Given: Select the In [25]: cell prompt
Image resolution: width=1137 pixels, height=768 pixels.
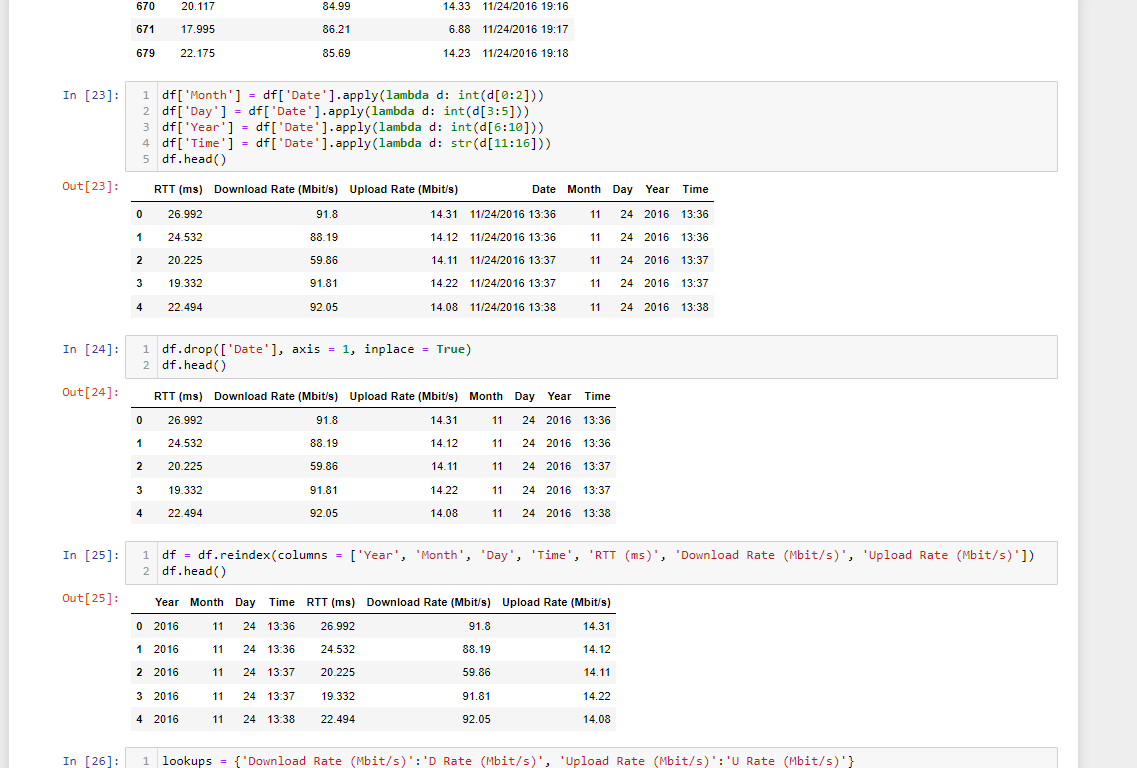Looking at the screenshot, I should point(91,555).
